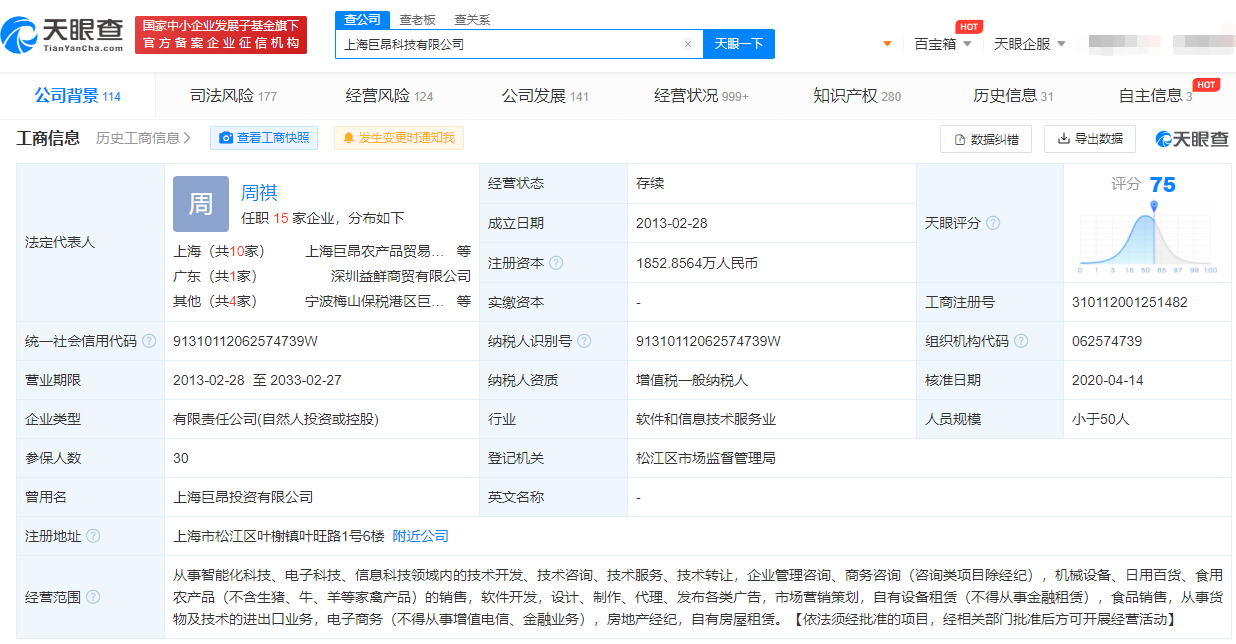Click the 周 avatar of legal representative
This screenshot has width=1236, height=644.
(200, 204)
